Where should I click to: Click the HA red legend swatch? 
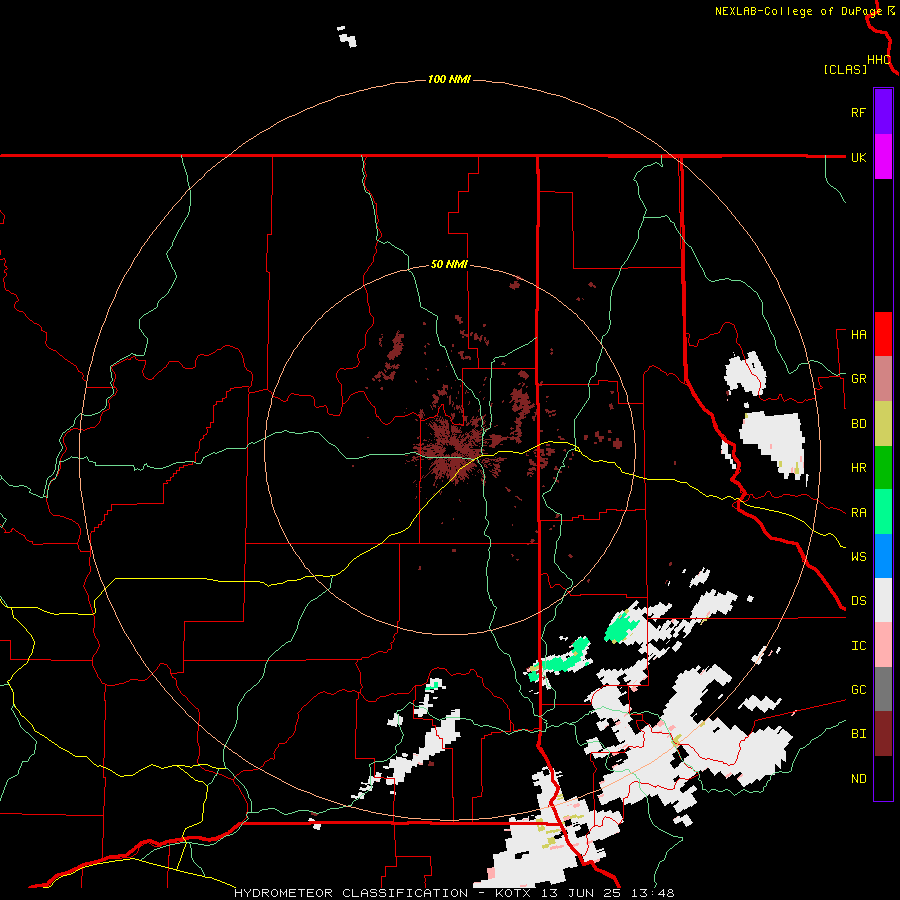[x=883, y=334]
